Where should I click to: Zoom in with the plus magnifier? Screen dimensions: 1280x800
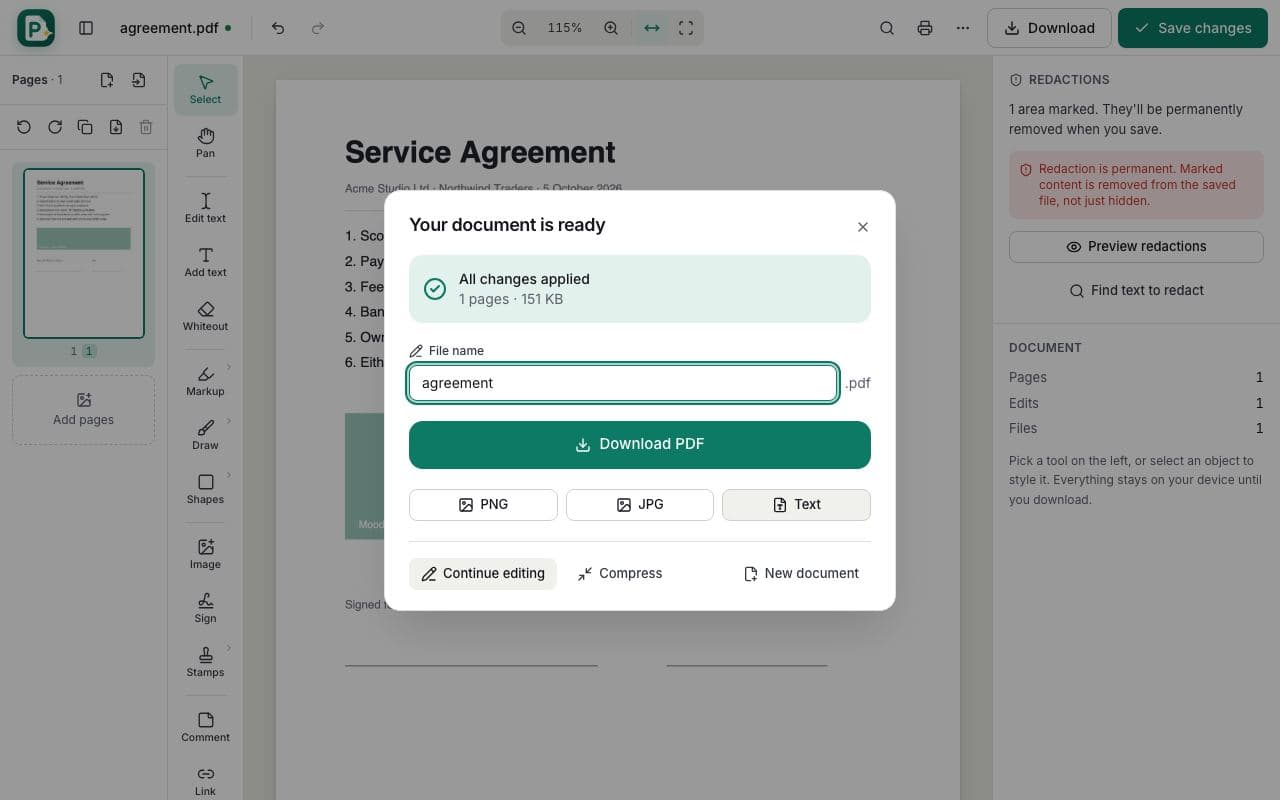click(611, 28)
